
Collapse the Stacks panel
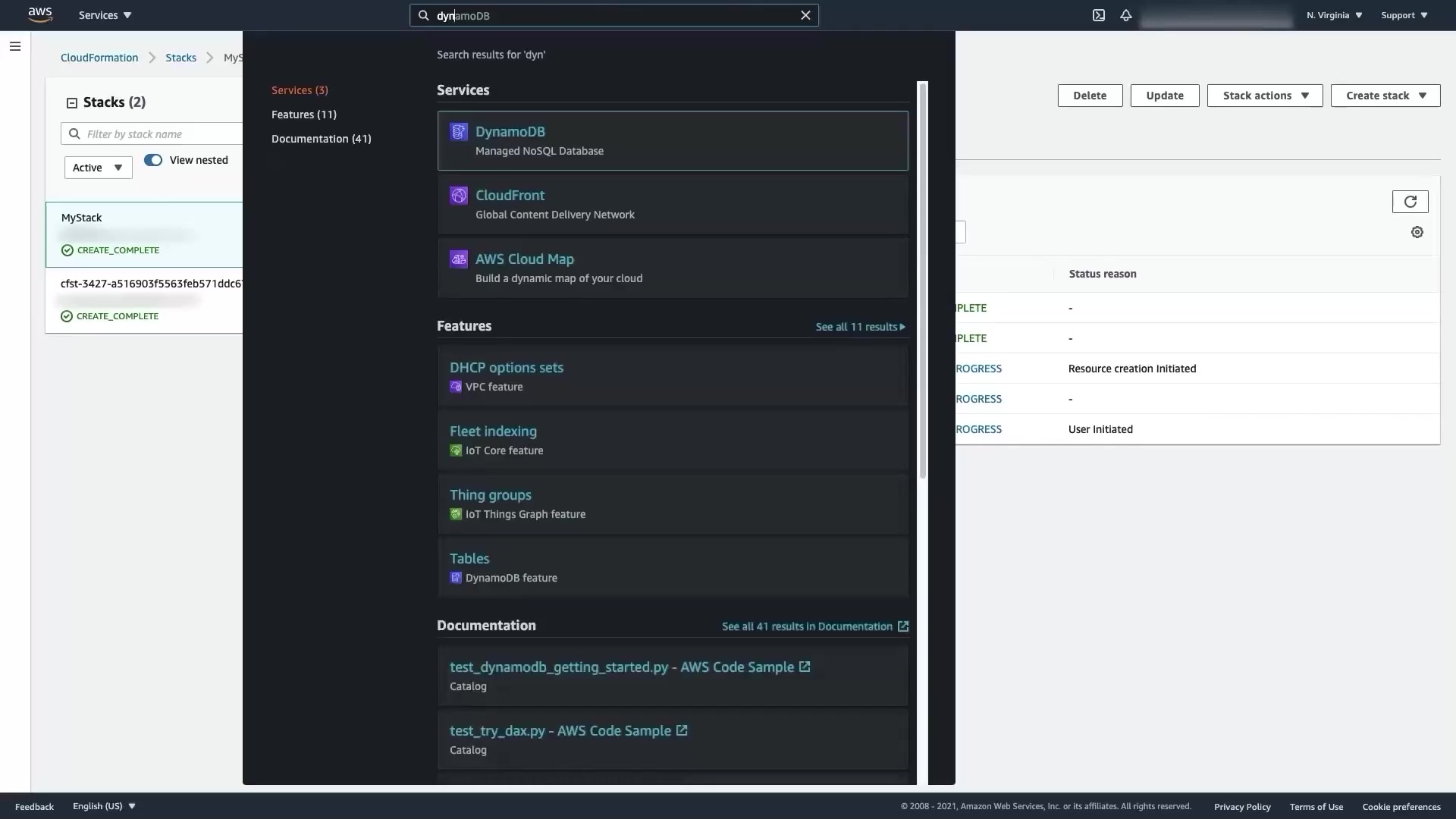[x=72, y=103]
